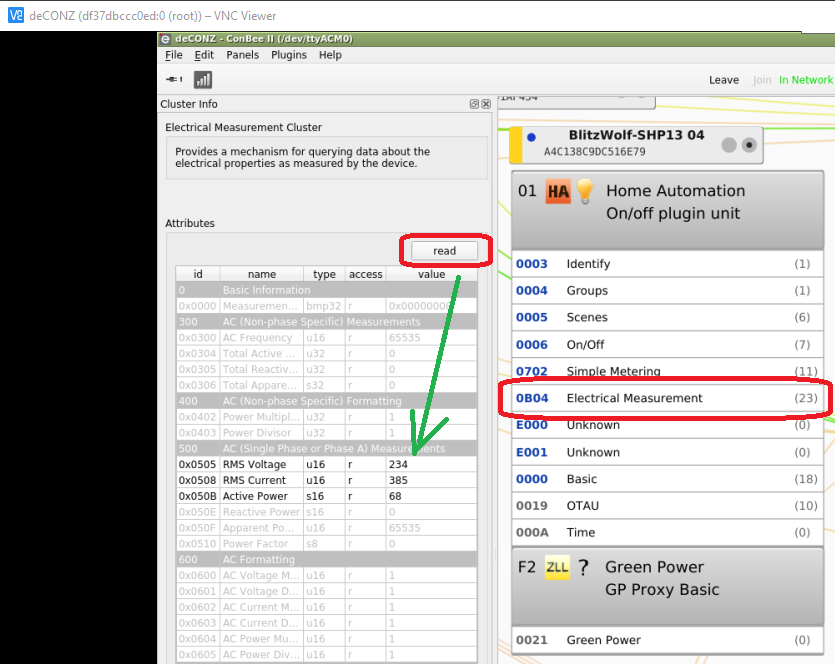Select the 0B04 Electrical Measurement cluster
This screenshot has height=664, width=835.
(x=667, y=398)
